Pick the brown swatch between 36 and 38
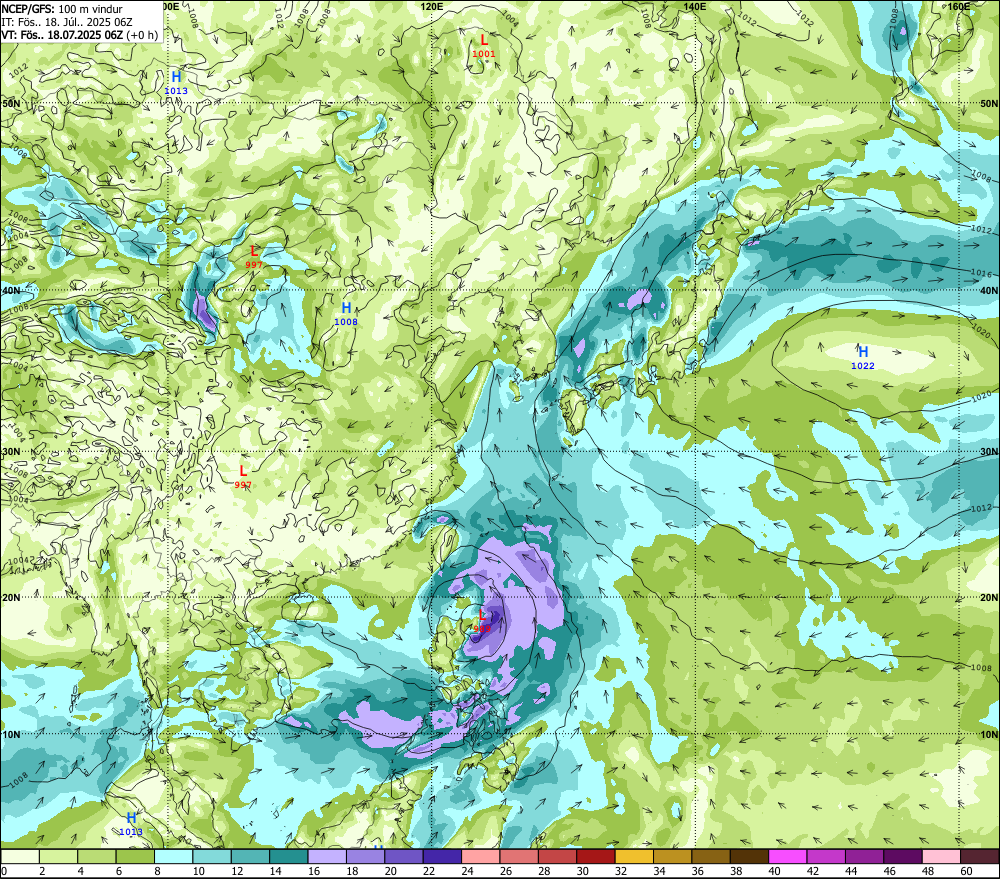1000x879 pixels. coord(710,856)
